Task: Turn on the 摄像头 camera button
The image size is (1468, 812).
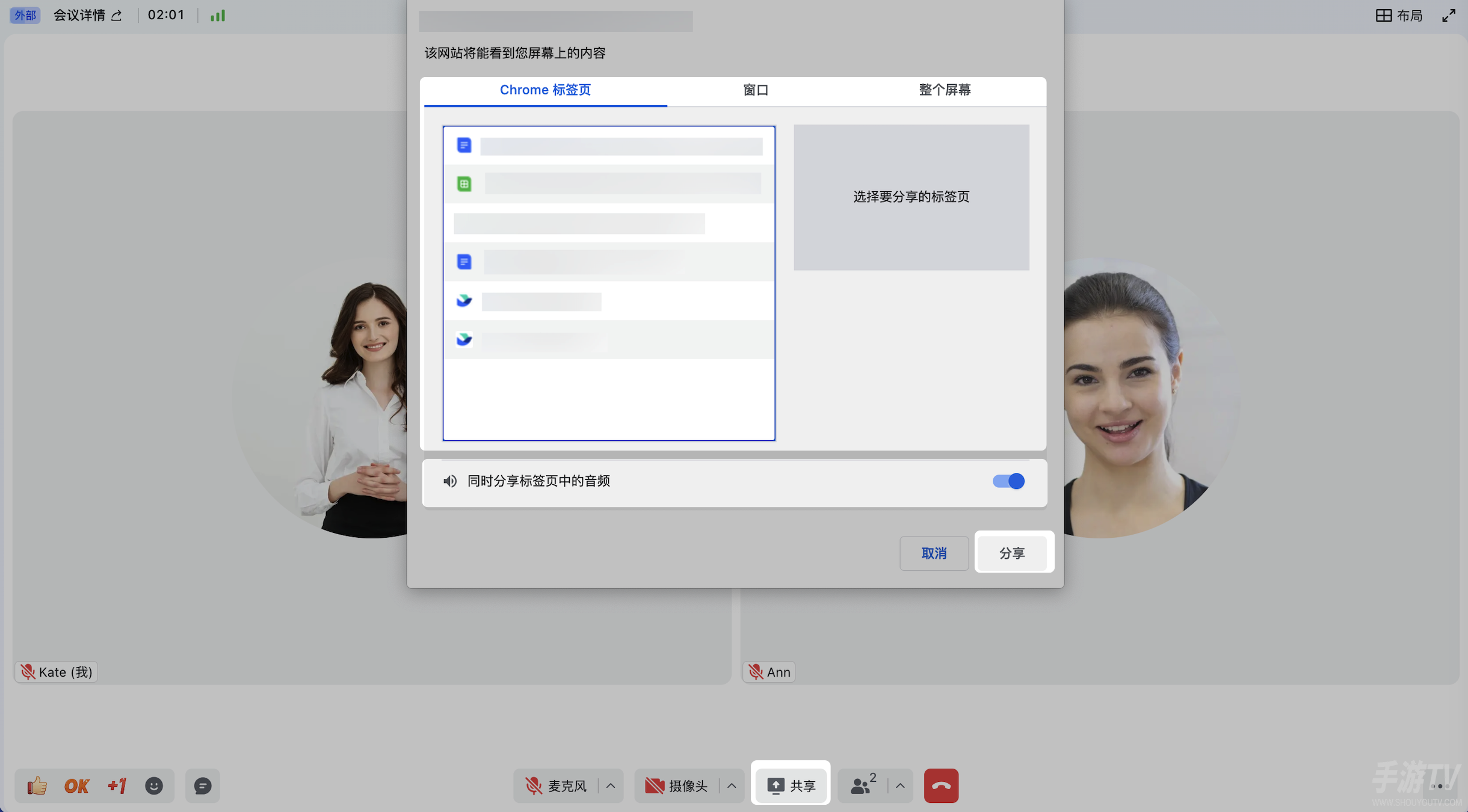Action: pos(676,786)
